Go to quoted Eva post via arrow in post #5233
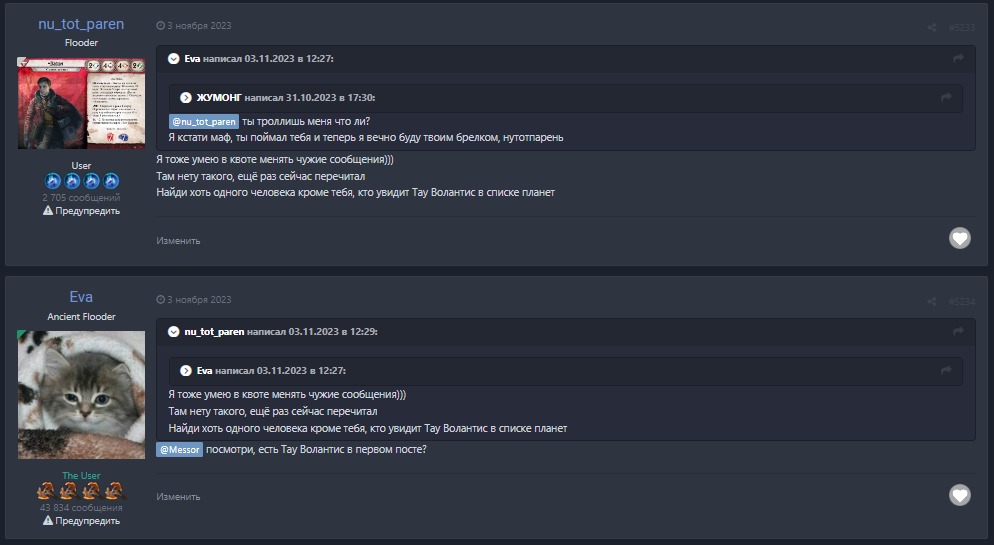 pos(958,59)
